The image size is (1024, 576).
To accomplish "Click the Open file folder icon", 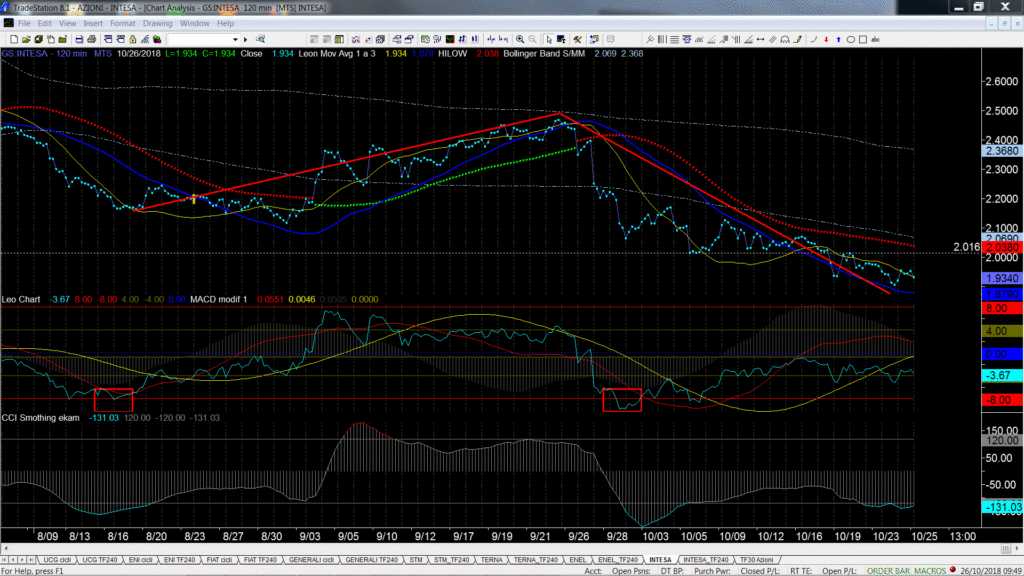I will (26, 39).
